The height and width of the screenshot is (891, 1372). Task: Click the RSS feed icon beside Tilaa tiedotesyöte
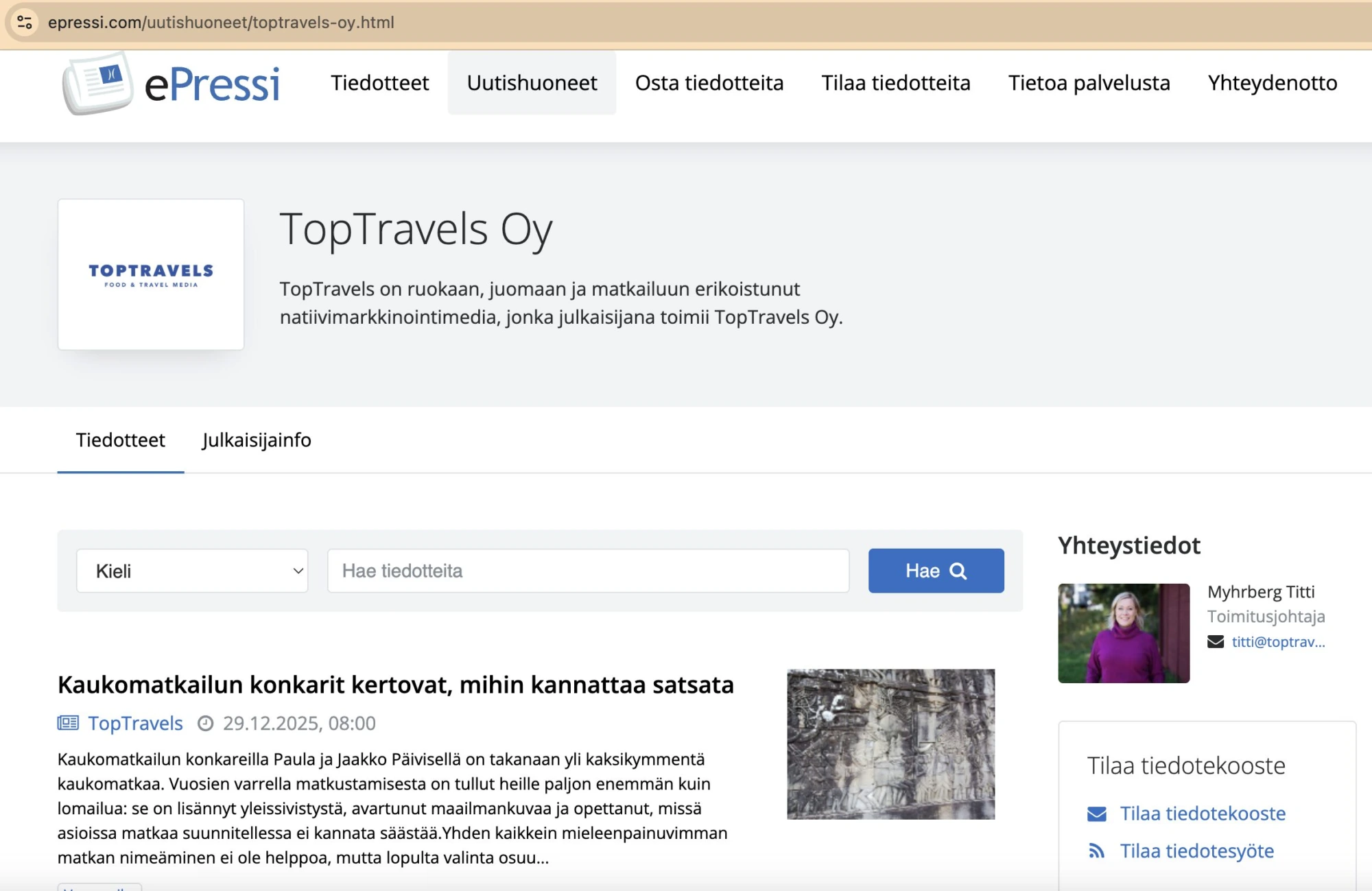click(x=1096, y=851)
